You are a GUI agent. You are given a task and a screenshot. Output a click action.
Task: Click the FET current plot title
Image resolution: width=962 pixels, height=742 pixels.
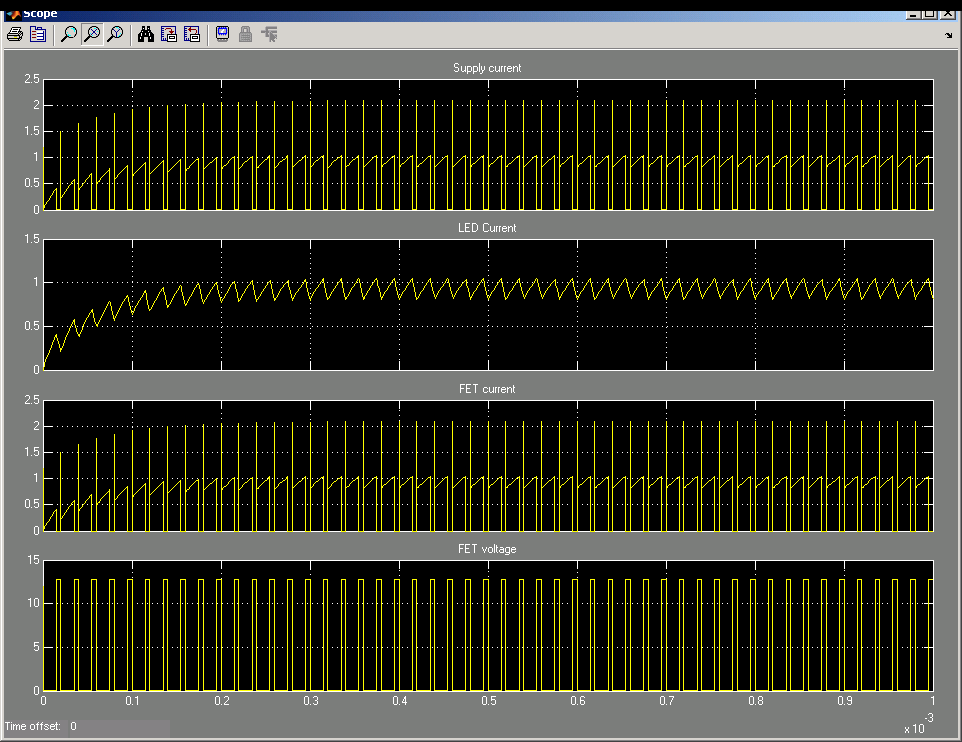coord(487,389)
